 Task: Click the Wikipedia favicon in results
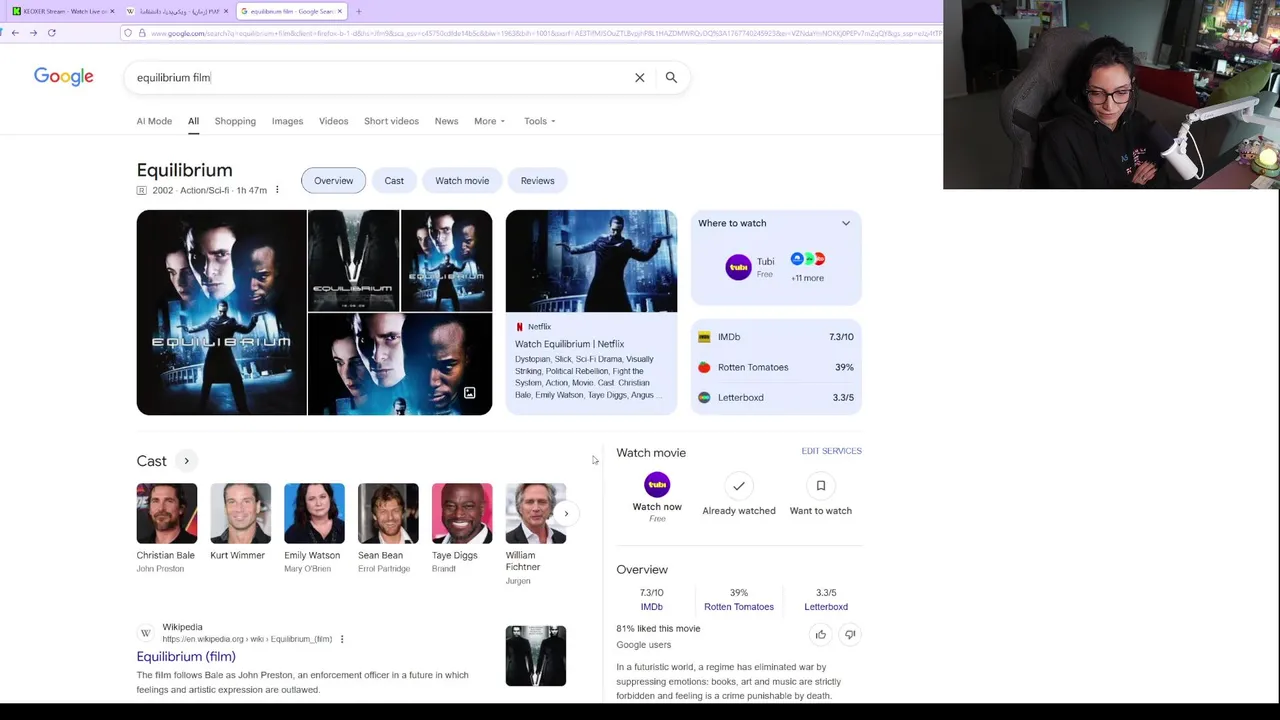click(x=146, y=633)
